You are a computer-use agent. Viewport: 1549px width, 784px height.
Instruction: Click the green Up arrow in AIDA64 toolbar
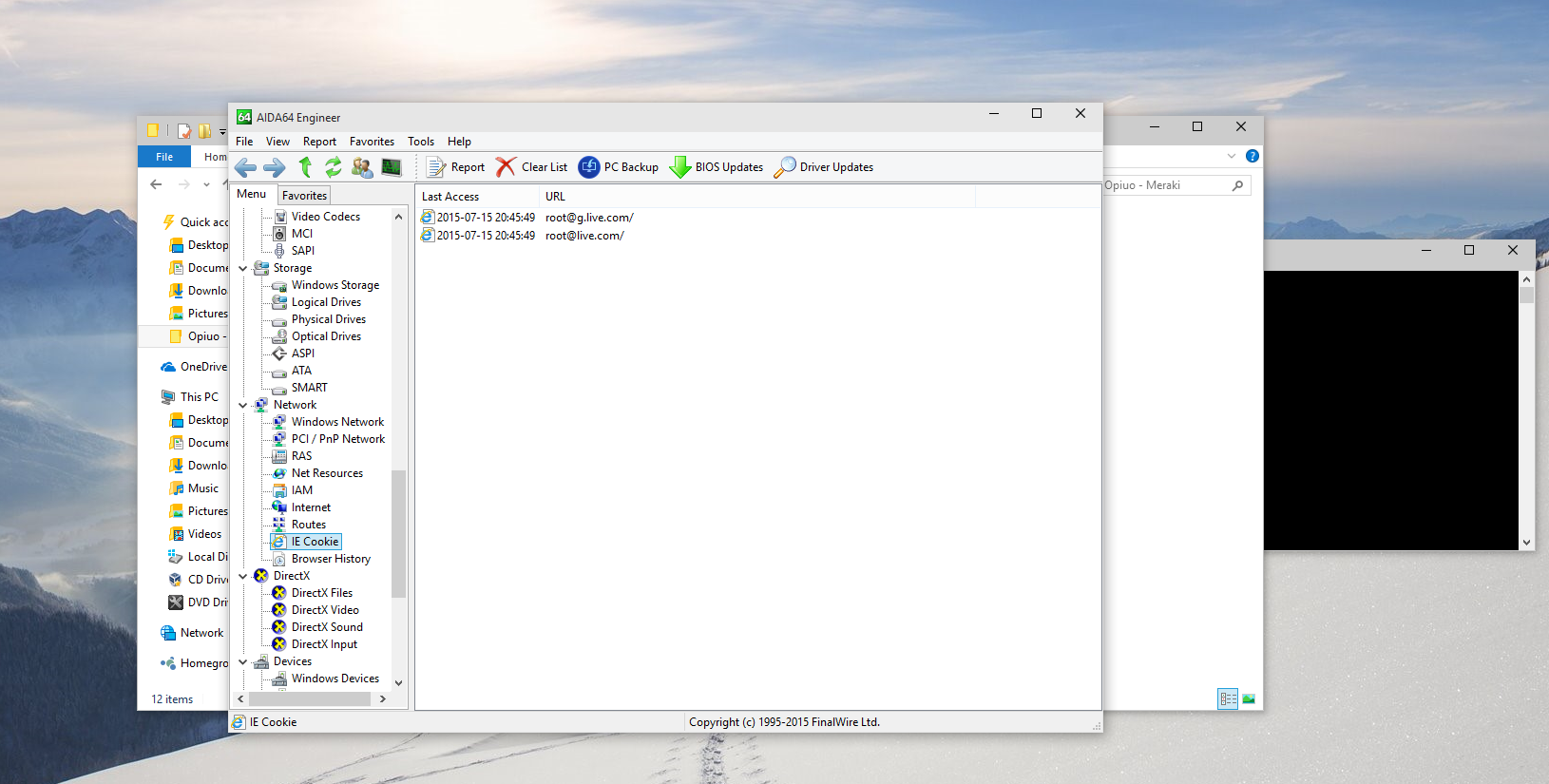[305, 167]
